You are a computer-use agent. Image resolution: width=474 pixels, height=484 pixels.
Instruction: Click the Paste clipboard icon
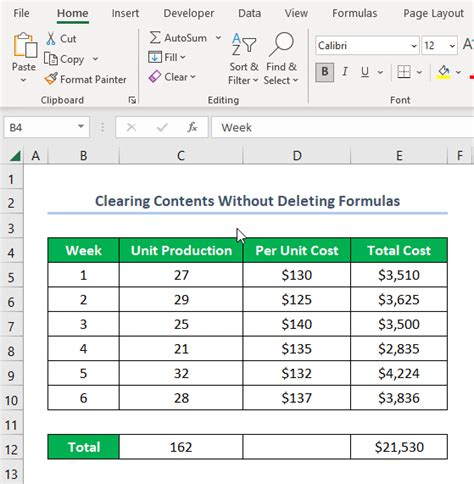tap(25, 45)
